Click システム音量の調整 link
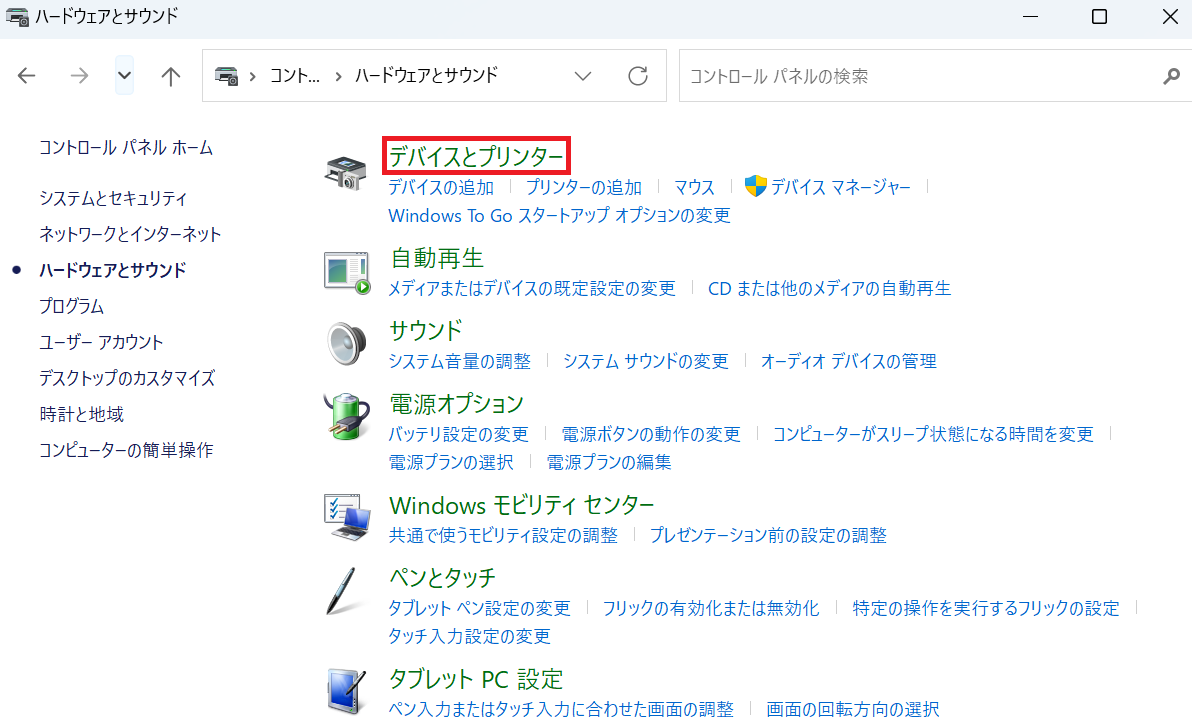 point(460,361)
